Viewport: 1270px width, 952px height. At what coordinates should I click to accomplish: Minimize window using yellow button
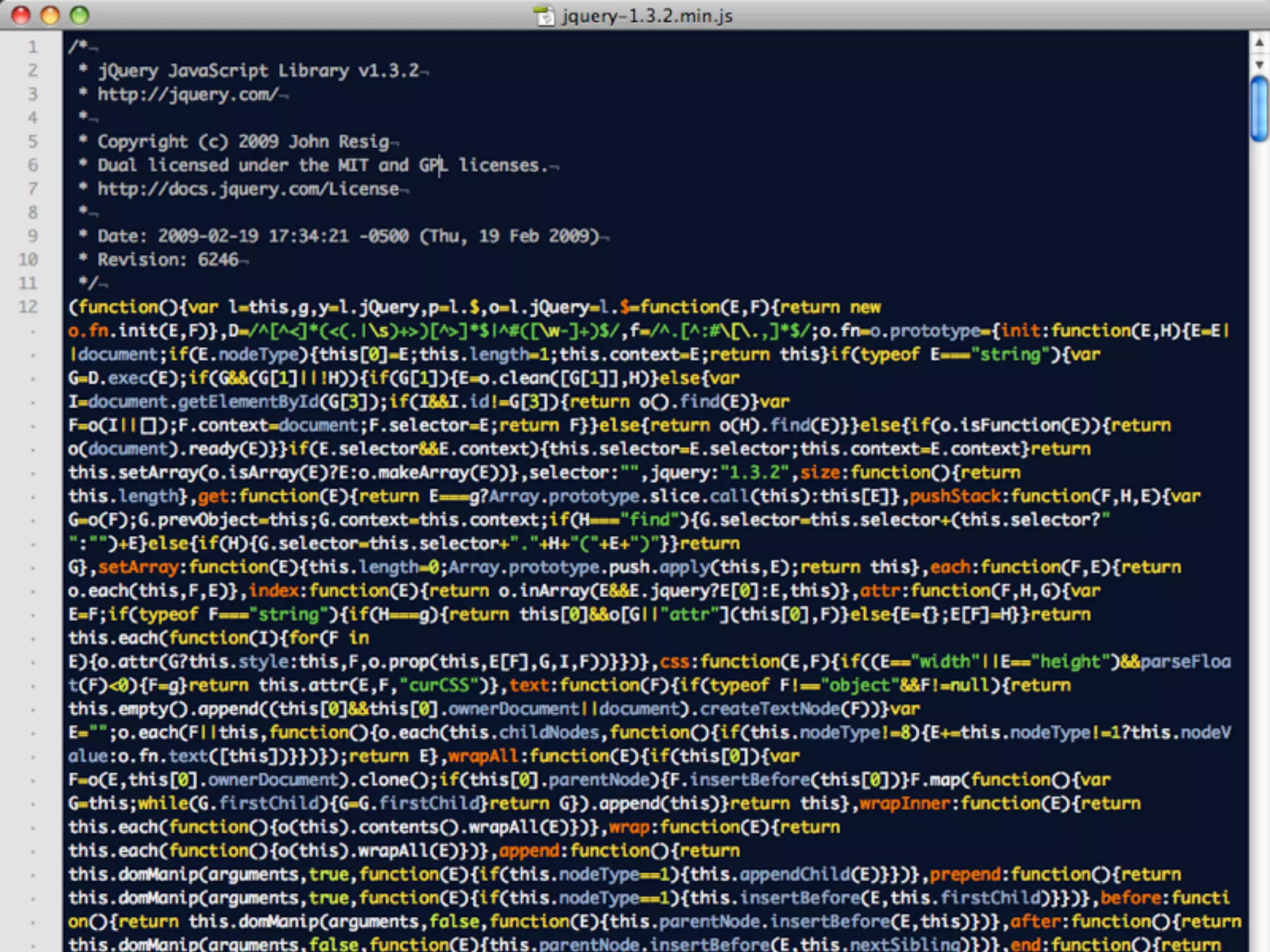pos(50,15)
